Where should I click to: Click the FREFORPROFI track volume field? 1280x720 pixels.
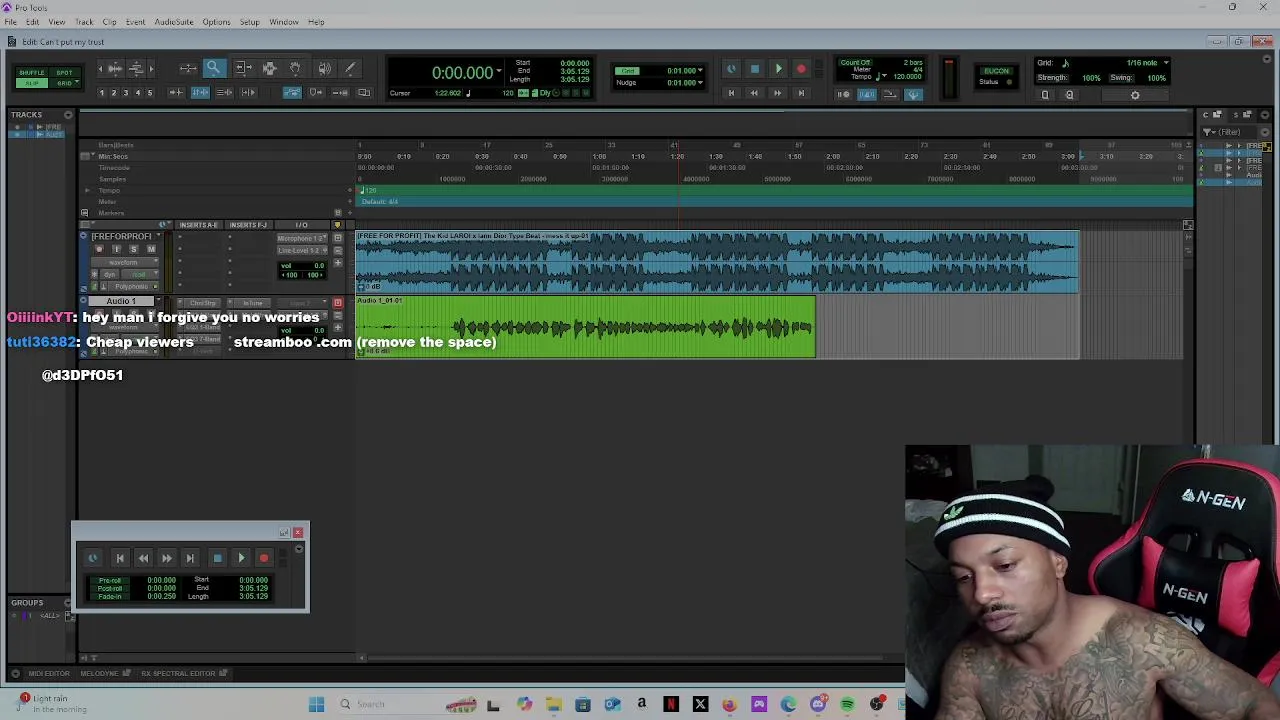pos(302,266)
